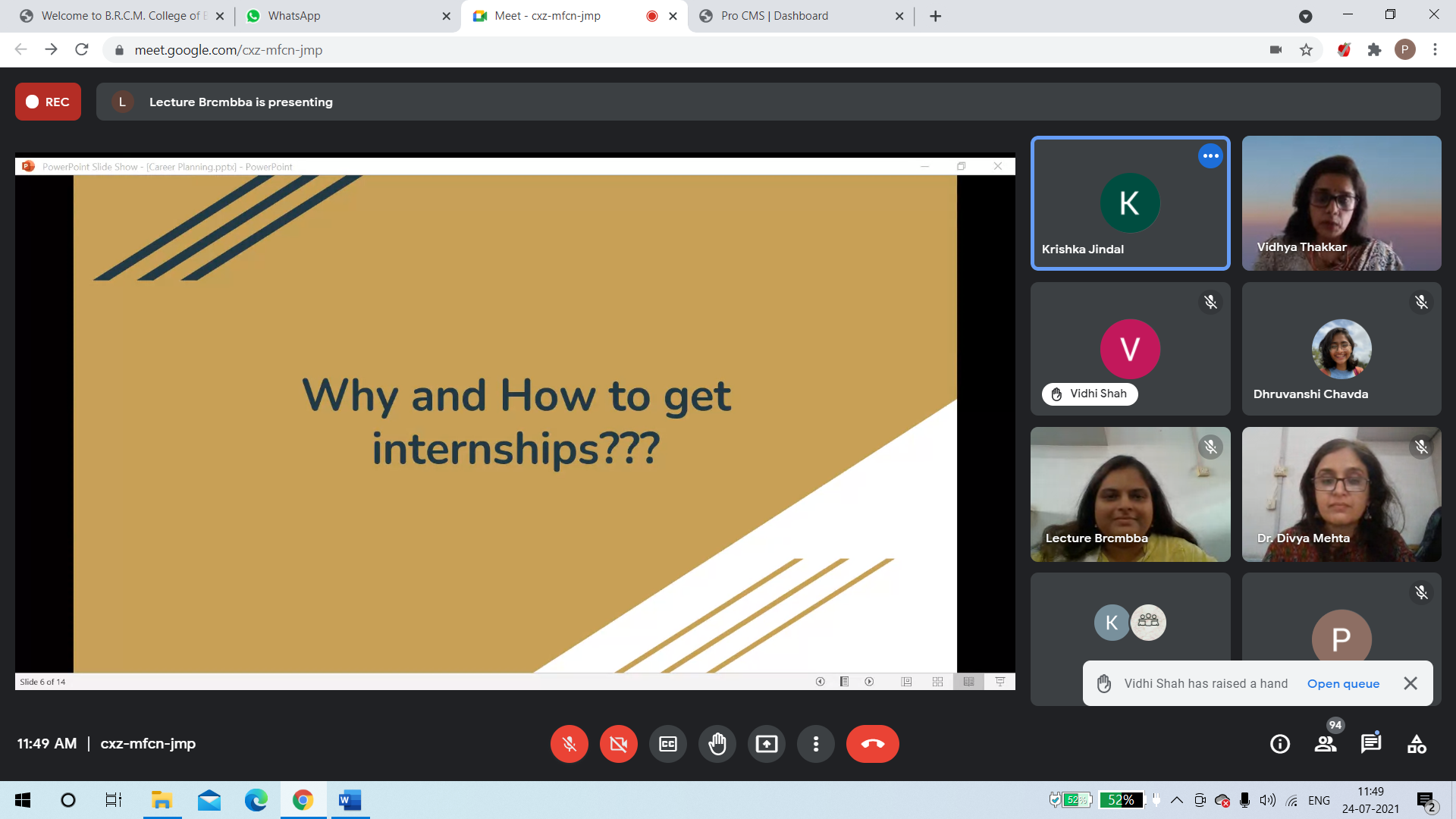Open the chat messages panel
1456x819 pixels.
click(1370, 744)
